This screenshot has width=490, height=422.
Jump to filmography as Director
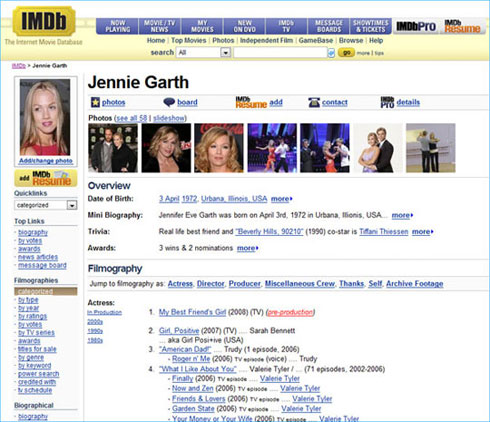tap(211, 284)
